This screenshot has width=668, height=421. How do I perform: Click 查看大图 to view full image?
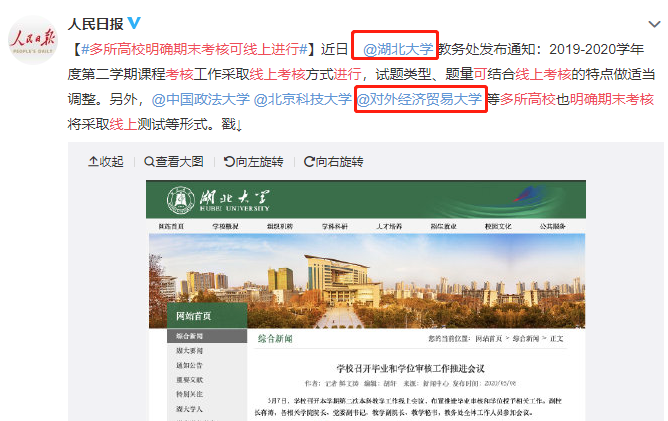coord(174,162)
